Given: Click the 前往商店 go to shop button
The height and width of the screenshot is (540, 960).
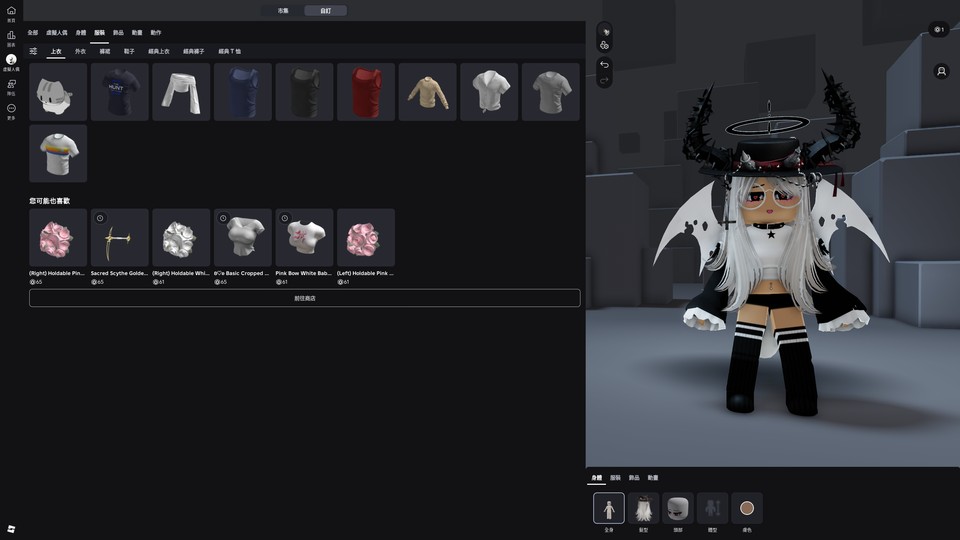Looking at the screenshot, I should [x=304, y=298].
